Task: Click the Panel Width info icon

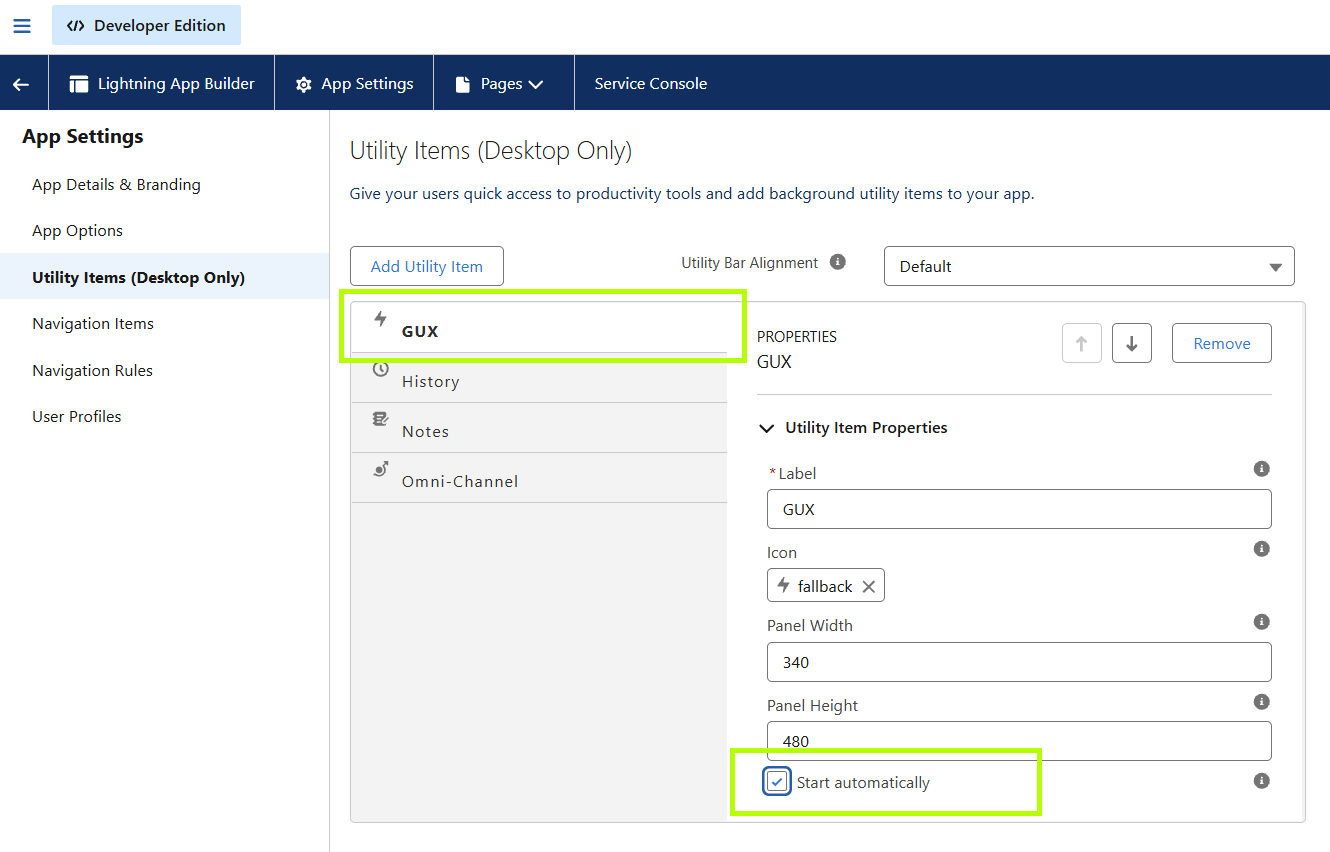Action: 1262,622
